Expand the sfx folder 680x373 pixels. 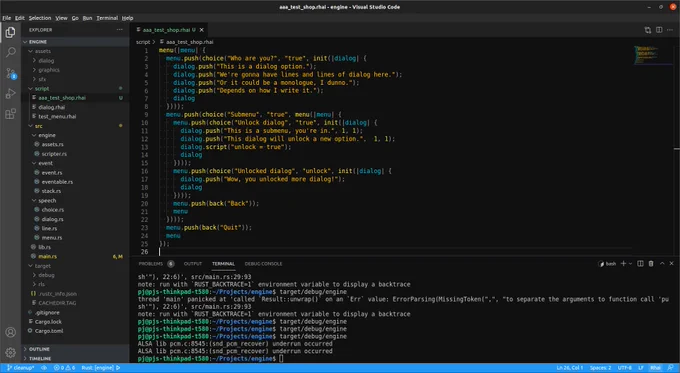coord(75,79)
